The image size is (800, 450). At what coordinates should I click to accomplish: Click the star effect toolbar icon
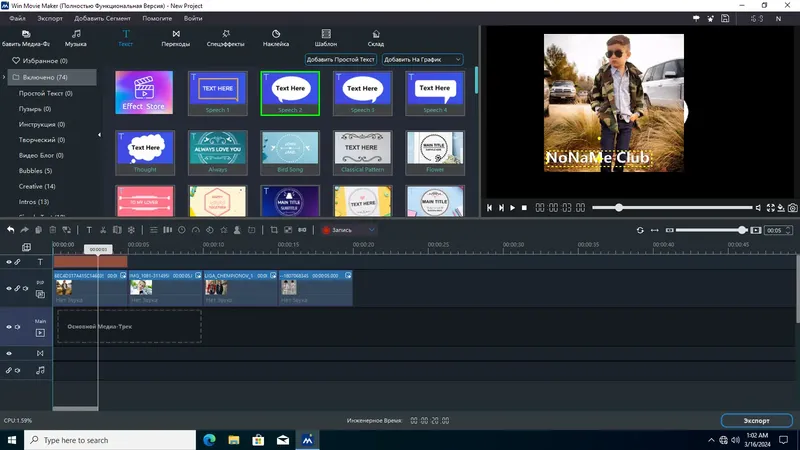pos(223,230)
